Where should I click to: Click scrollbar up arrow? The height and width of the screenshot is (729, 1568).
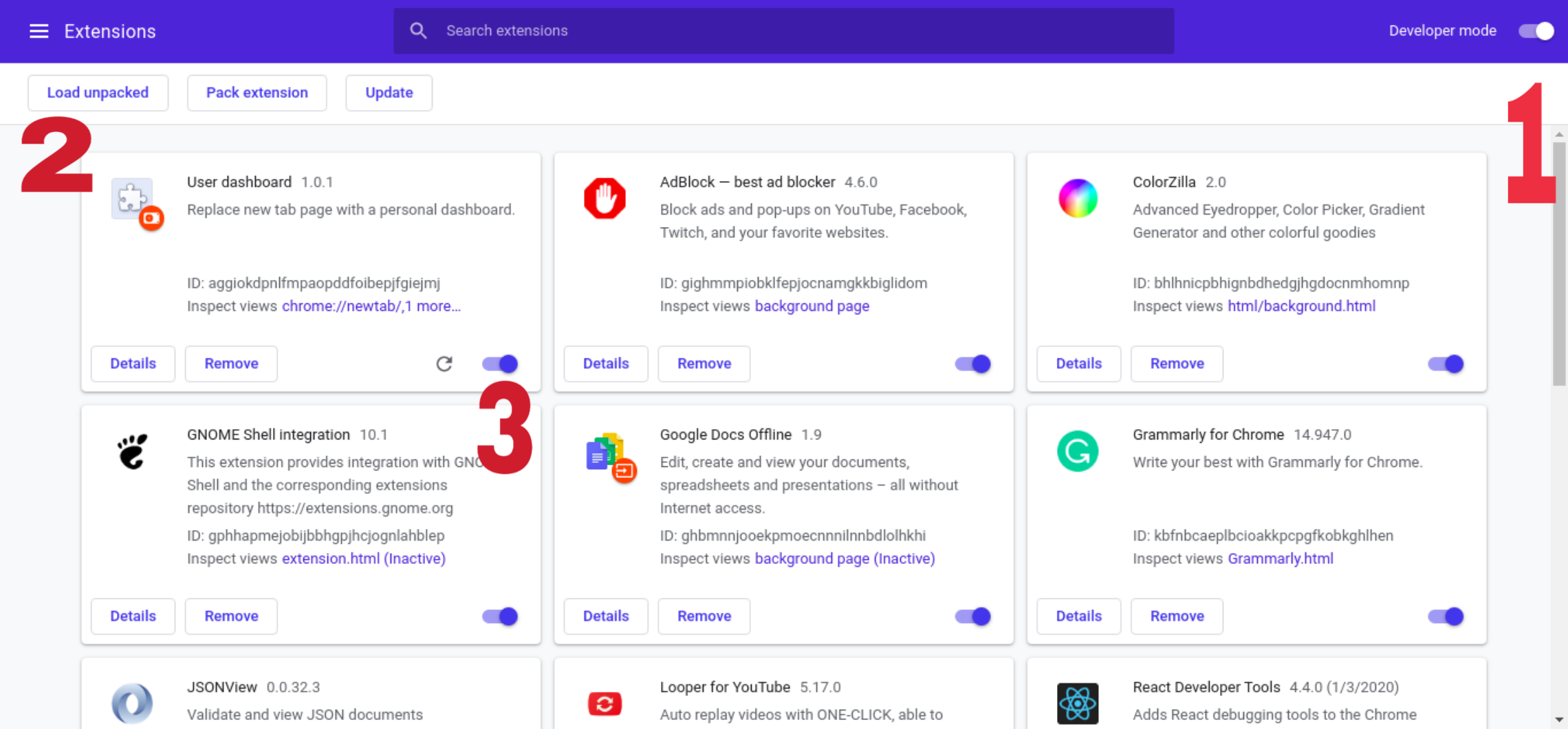(1559, 134)
